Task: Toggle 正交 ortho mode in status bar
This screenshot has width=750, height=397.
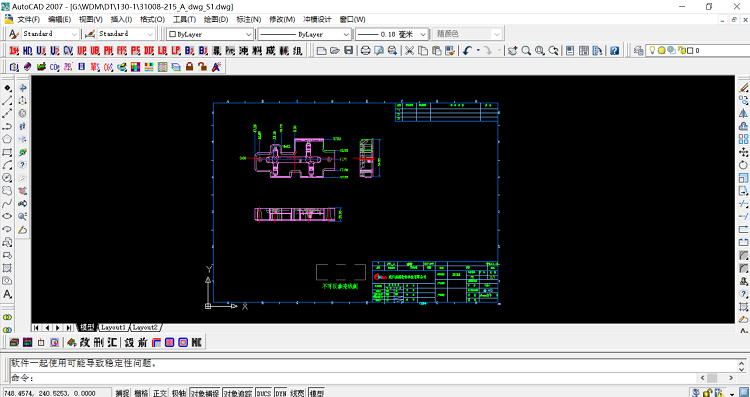Action: pyautogui.click(x=159, y=393)
